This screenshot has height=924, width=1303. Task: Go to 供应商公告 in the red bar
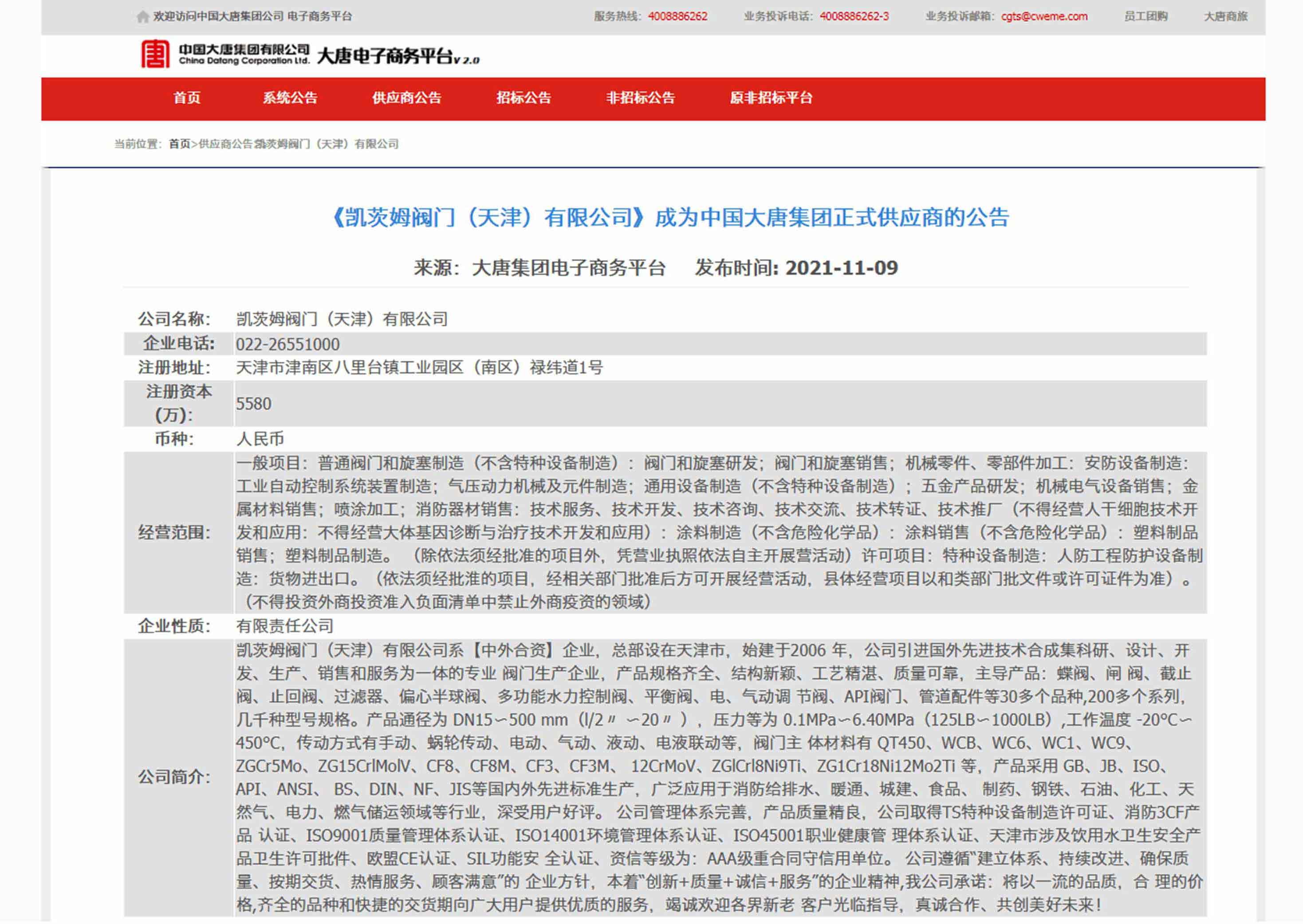tap(406, 98)
